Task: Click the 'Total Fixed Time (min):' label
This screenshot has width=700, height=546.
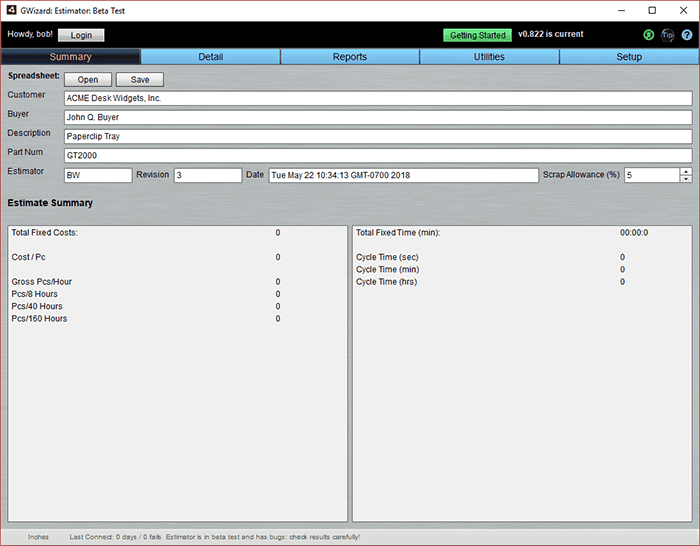Action: pos(398,233)
